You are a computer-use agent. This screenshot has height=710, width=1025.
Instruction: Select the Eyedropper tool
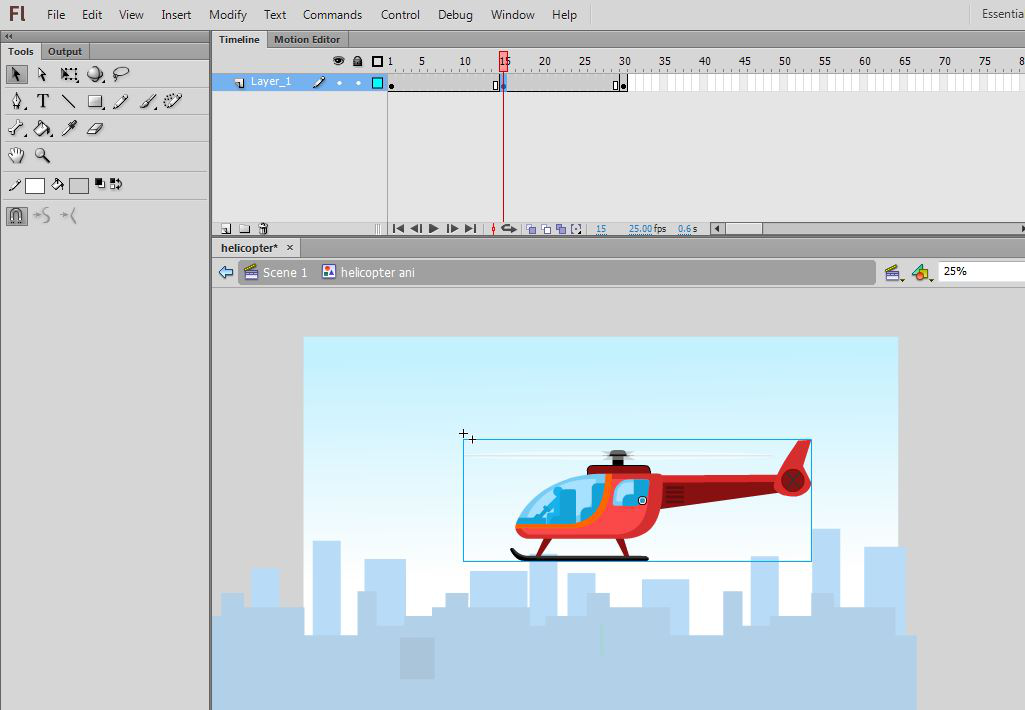[x=69, y=128]
